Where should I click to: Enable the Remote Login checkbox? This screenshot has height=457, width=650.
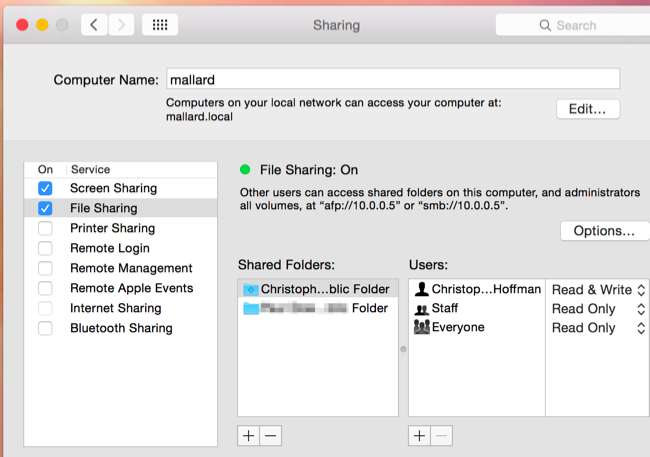(x=45, y=248)
